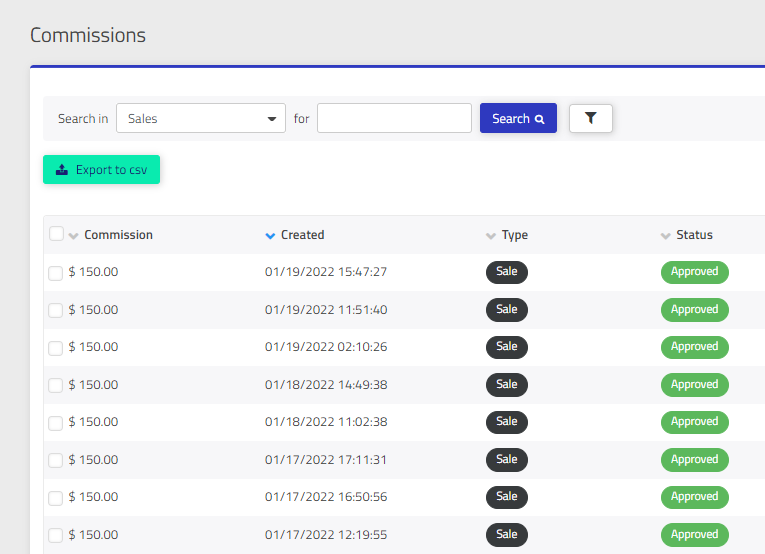
Task: Click the search text input field
Action: pyautogui.click(x=394, y=118)
